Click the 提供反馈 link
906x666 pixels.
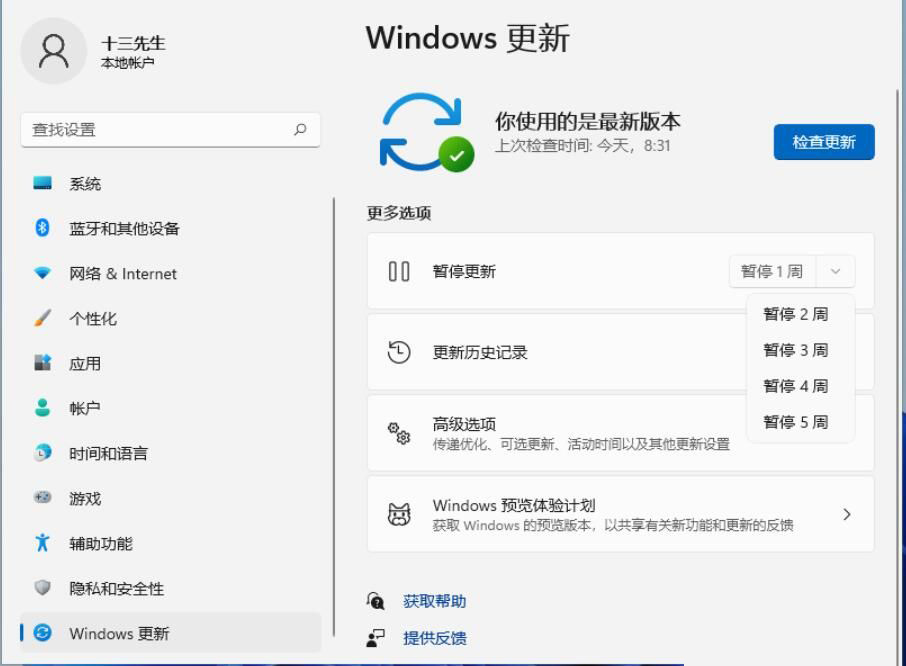coord(434,638)
